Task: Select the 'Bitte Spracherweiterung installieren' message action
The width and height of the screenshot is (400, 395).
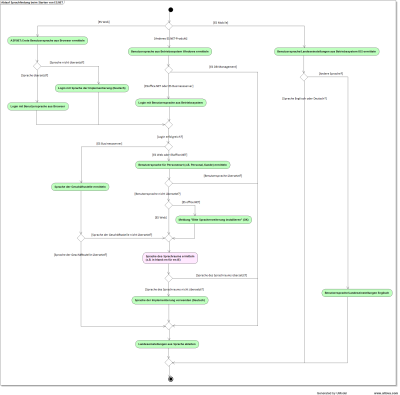Action: pos(213,220)
